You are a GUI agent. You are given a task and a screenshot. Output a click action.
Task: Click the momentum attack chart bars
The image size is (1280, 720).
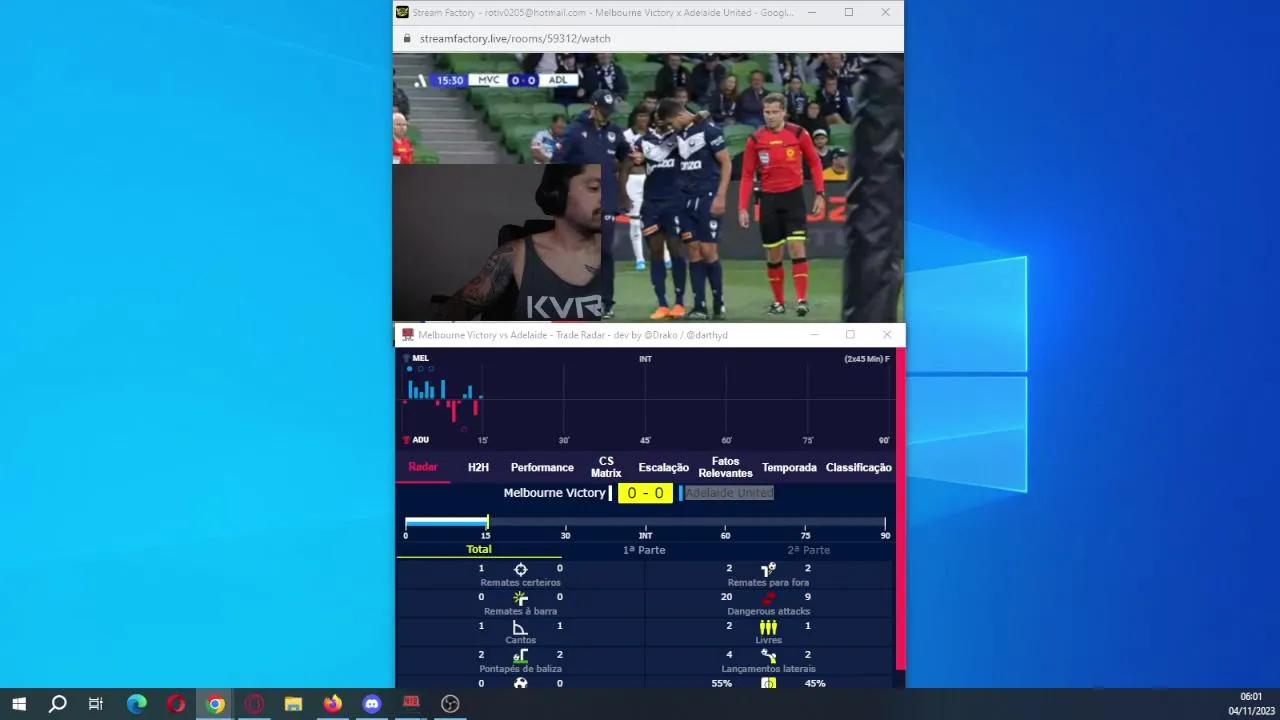(x=443, y=399)
